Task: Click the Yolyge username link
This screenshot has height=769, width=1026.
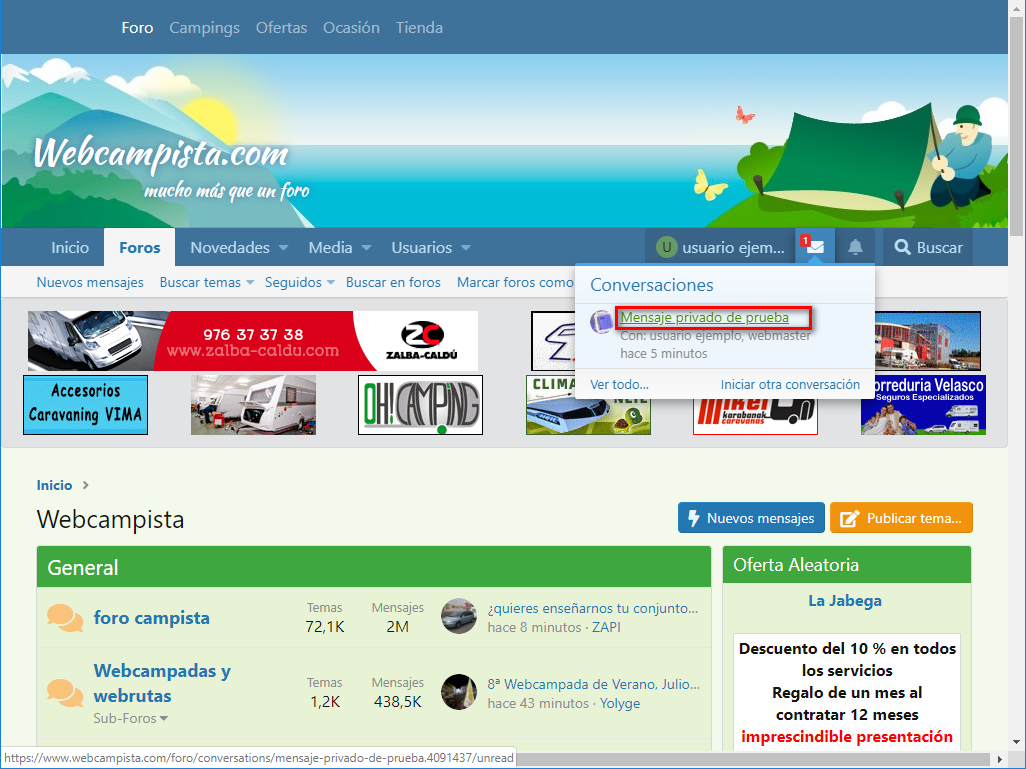Action: pos(620,703)
